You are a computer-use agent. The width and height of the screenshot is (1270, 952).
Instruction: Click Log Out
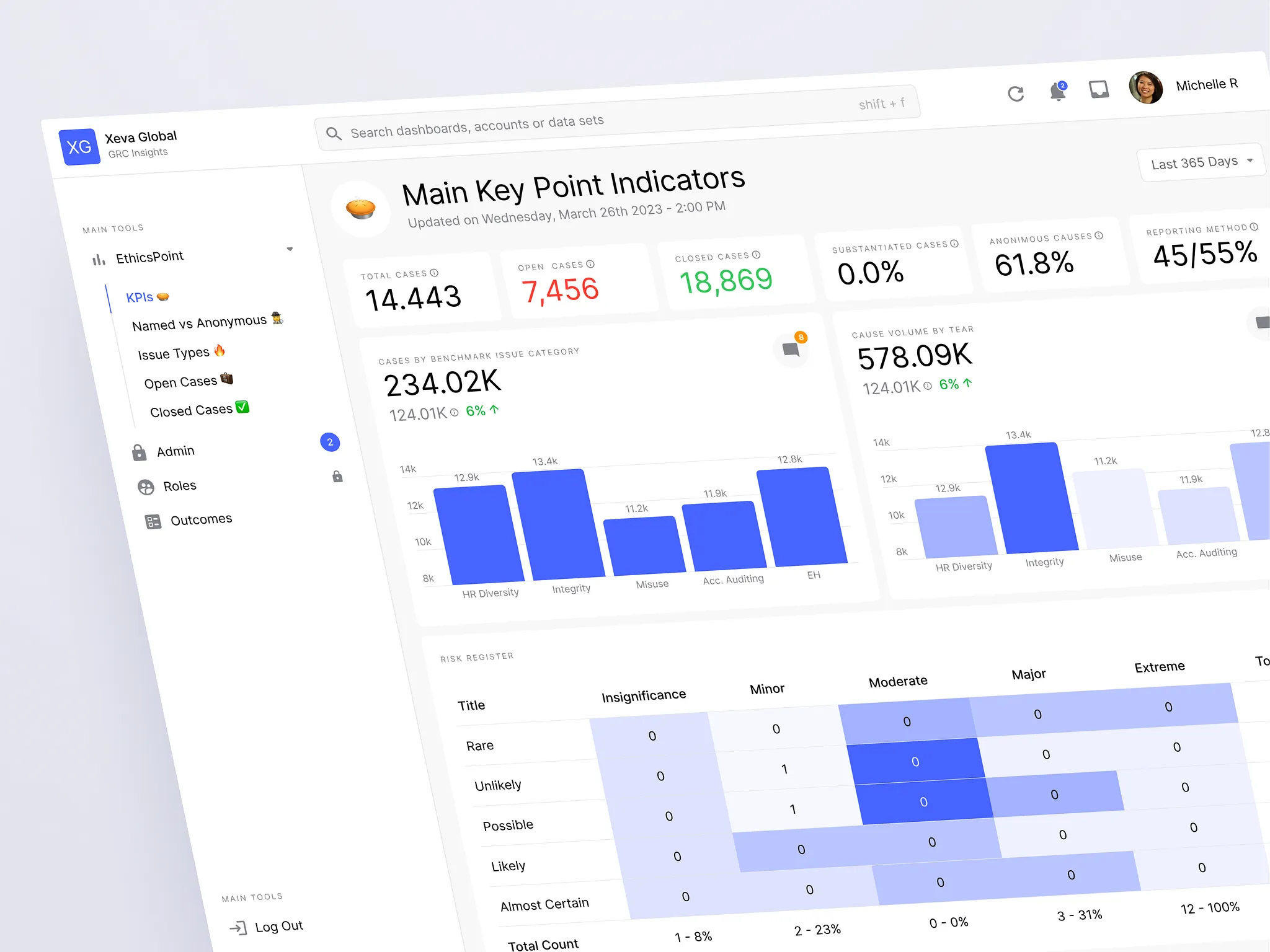pyautogui.click(x=278, y=927)
